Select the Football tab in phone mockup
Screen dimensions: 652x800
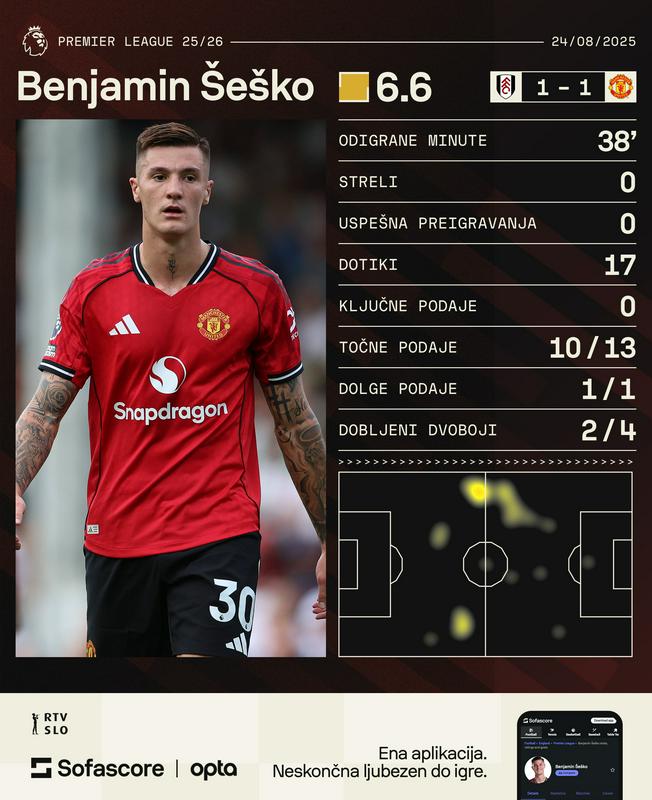pyautogui.click(x=531, y=732)
